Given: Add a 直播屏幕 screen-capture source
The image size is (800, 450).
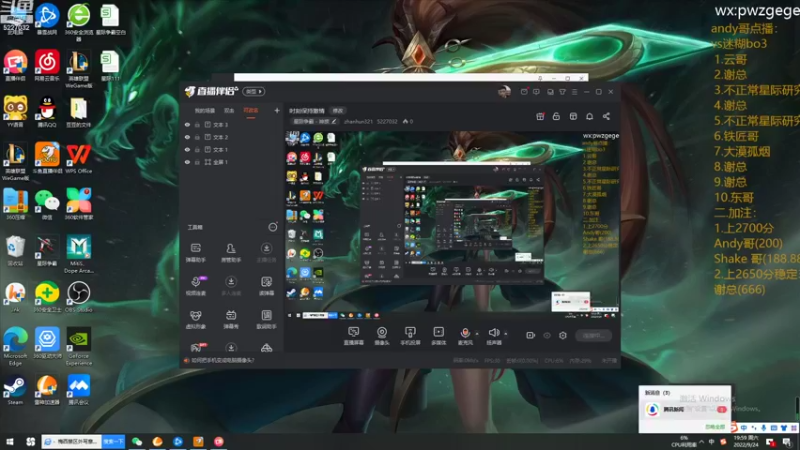Looking at the screenshot, I should [354, 336].
